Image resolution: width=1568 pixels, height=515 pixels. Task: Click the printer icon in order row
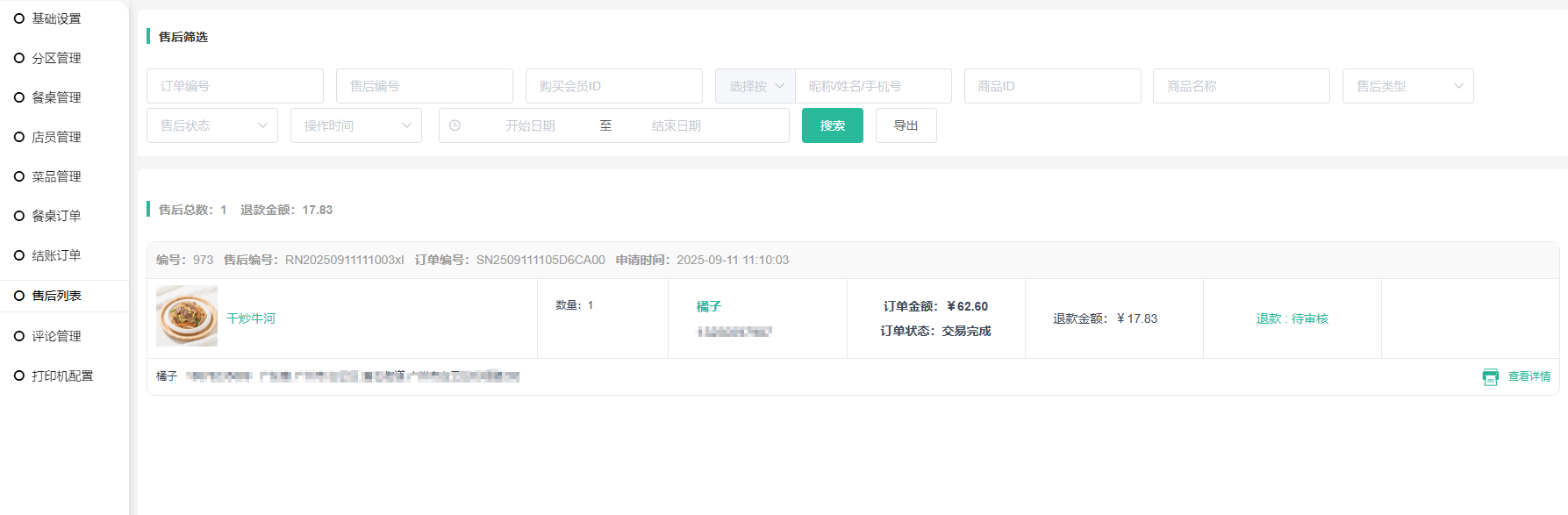point(1491,376)
